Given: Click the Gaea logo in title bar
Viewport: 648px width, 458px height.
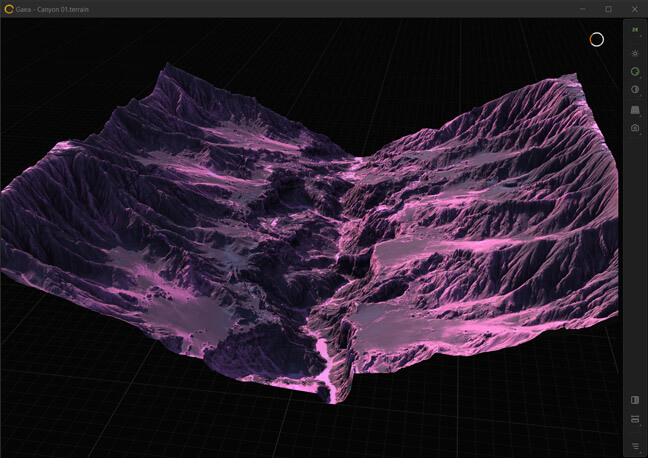Looking at the screenshot, I should point(8,9).
